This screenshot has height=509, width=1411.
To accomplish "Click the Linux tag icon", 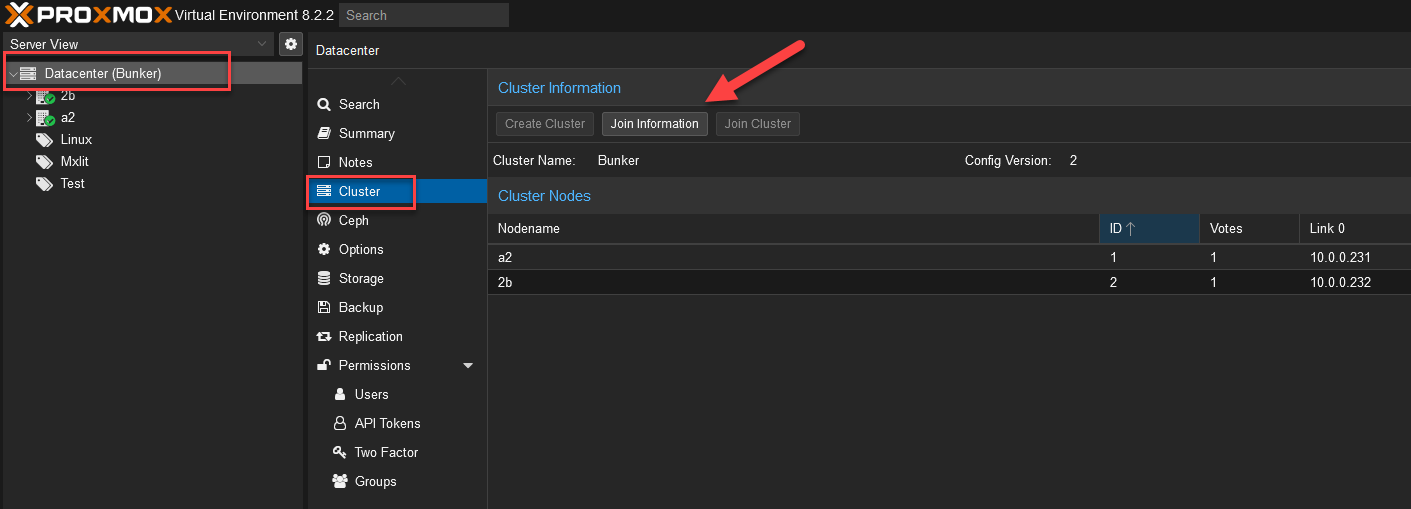I will pyautogui.click(x=44, y=140).
